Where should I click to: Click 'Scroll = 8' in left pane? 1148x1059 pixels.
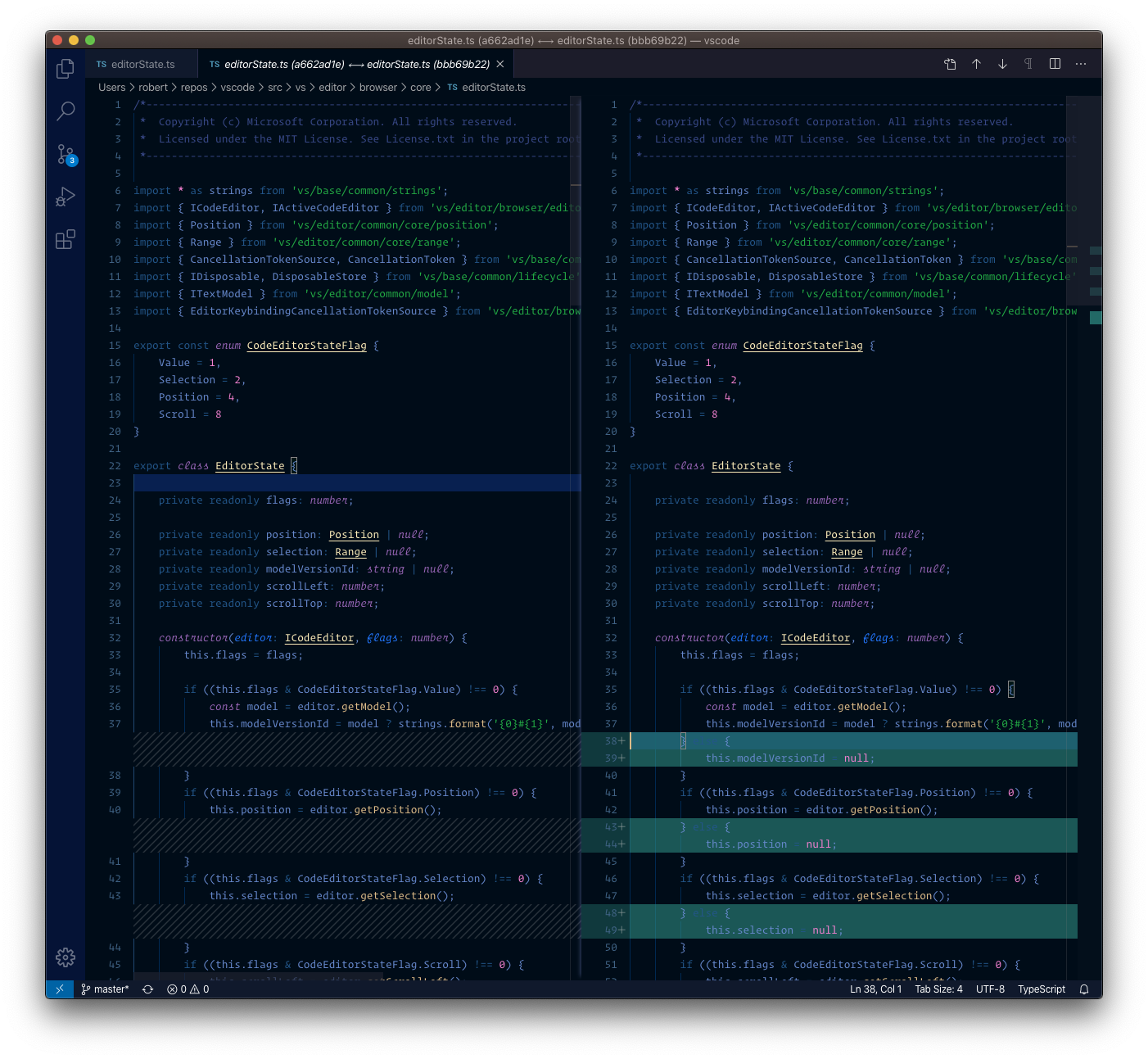tap(190, 414)
